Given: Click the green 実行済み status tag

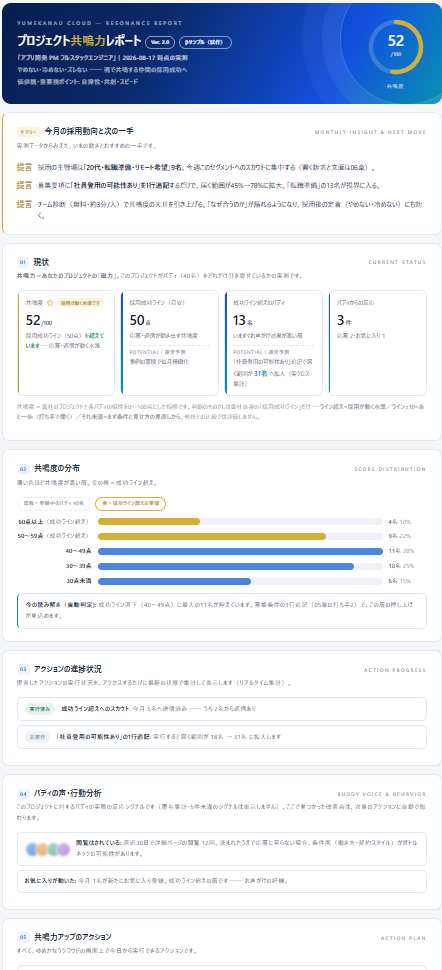Looking at the screenshot, I should pos(40,708).
